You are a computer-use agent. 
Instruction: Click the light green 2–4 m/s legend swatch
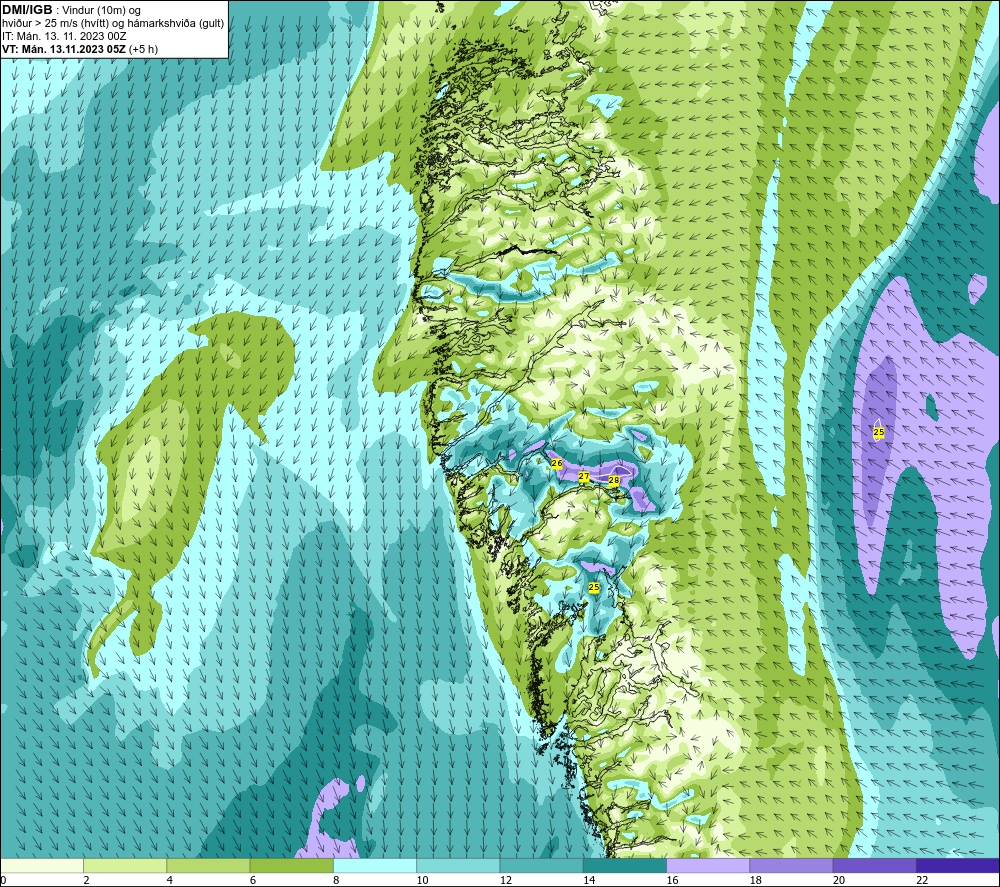pos(125,865)
